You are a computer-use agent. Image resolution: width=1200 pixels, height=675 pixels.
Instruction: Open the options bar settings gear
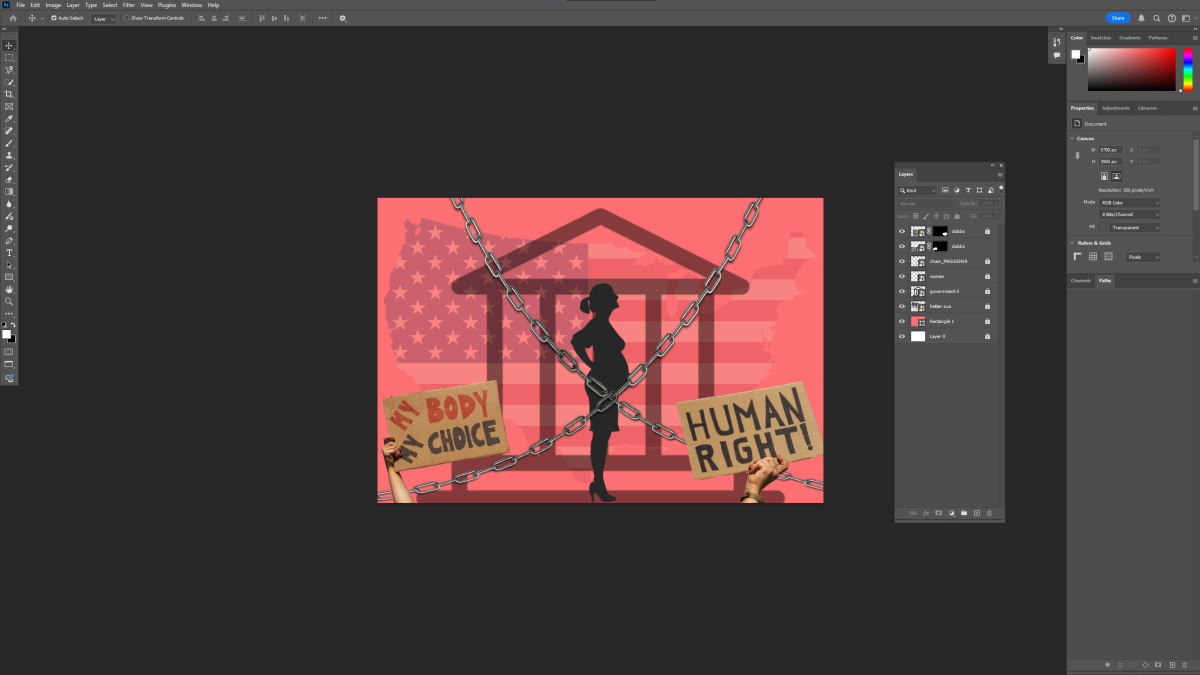(343, 18)
